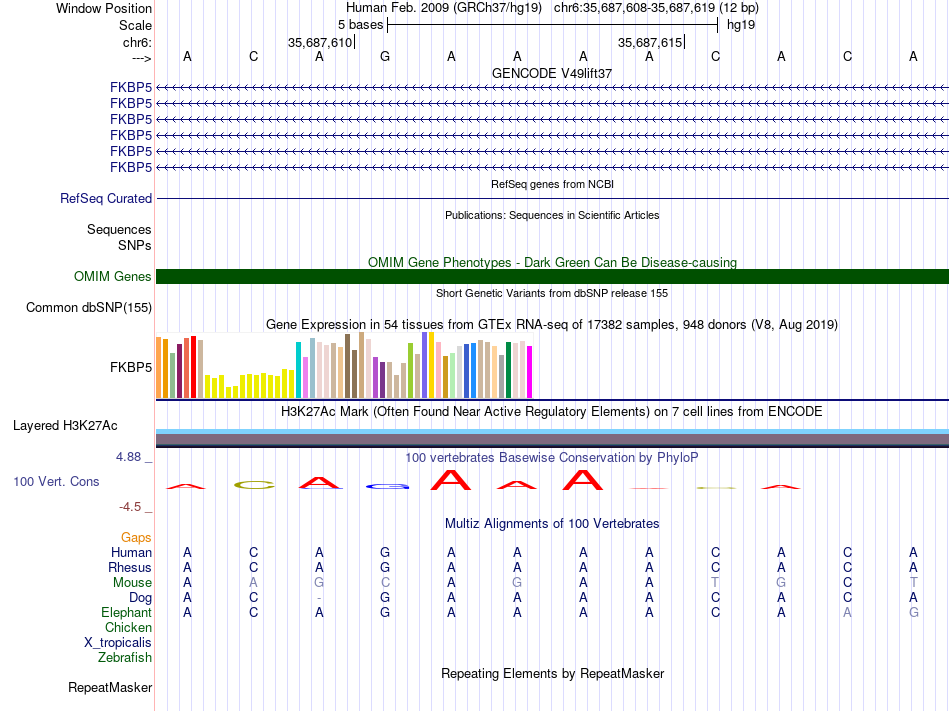
Task: Click the dark green OMIM gene bar
Action: tap(552, 277)
